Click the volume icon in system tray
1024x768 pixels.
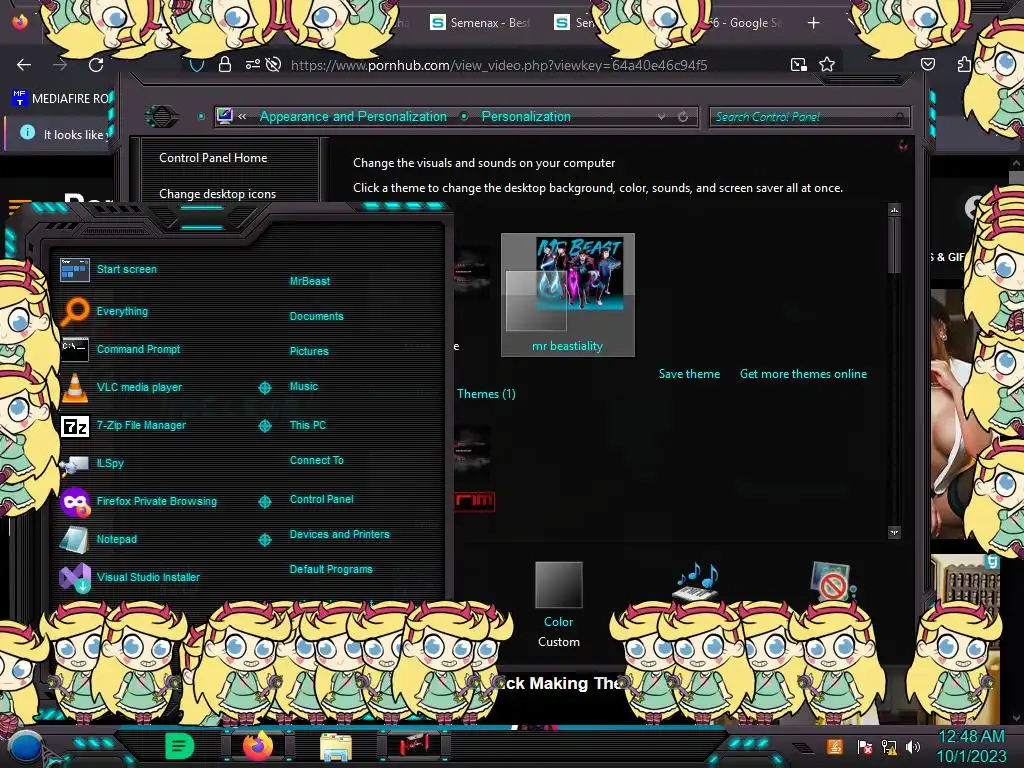pos(912,746)
